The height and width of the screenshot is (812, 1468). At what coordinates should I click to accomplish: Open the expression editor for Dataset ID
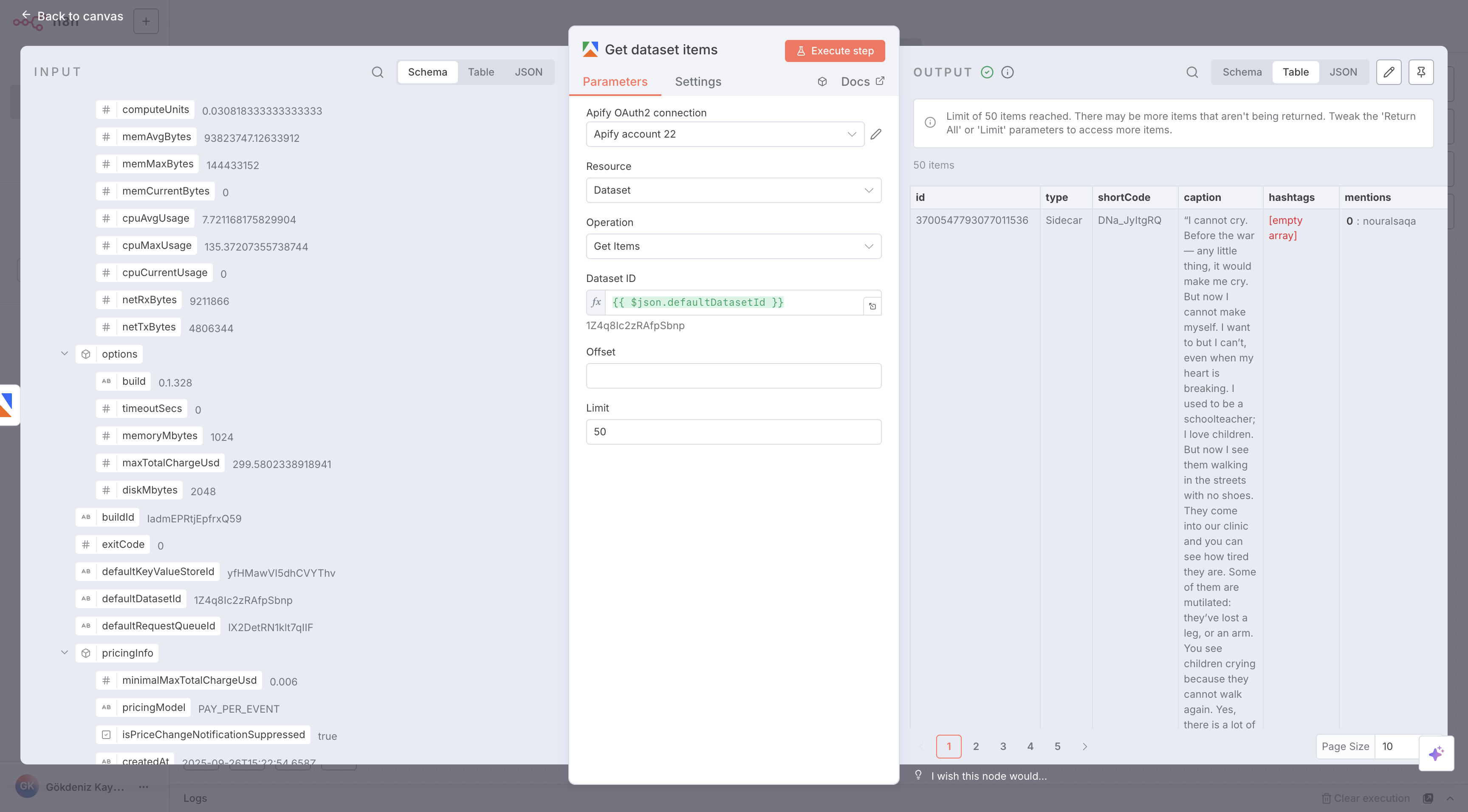point(872,305)
